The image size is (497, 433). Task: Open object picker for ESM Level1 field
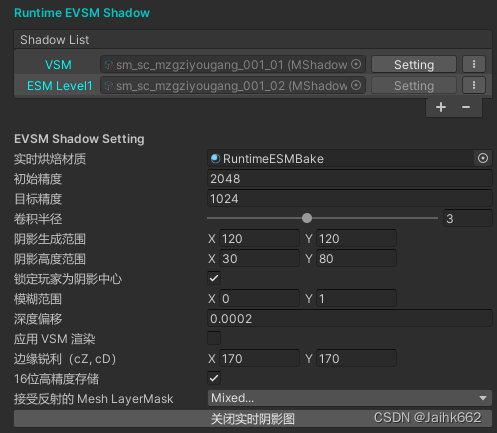tap(356, 85)
